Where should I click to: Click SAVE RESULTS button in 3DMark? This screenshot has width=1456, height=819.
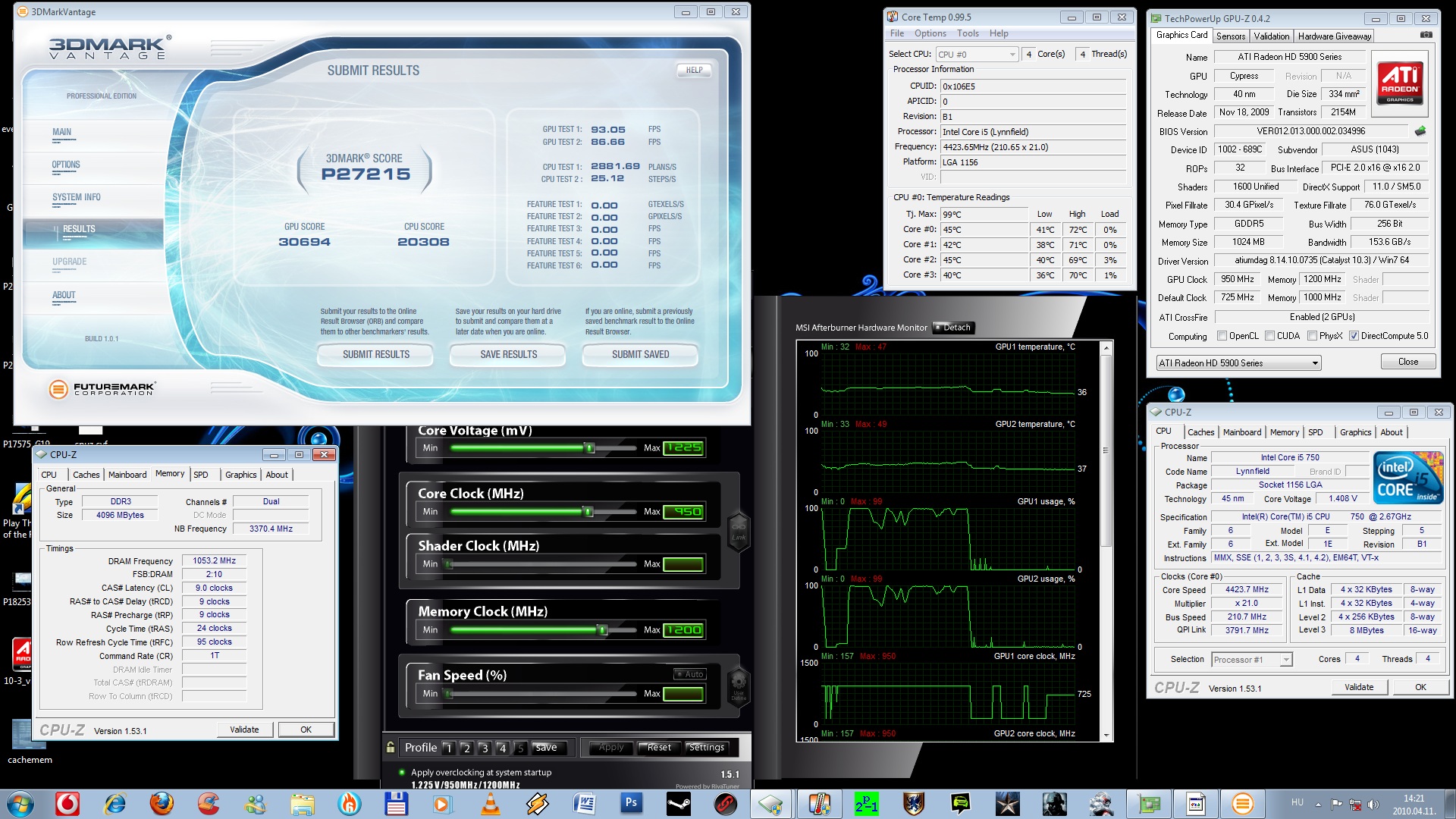[508, 354]
